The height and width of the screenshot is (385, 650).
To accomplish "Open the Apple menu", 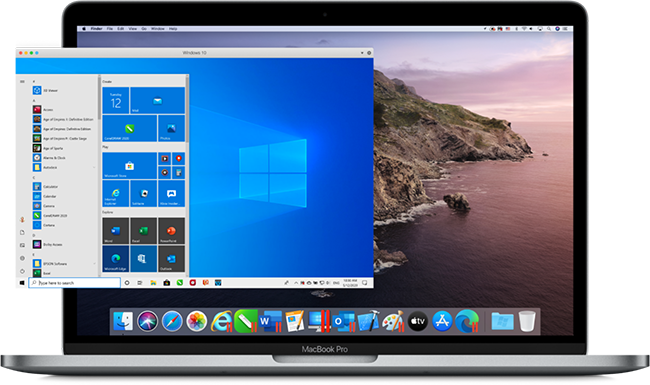I will tap(84, 29).
